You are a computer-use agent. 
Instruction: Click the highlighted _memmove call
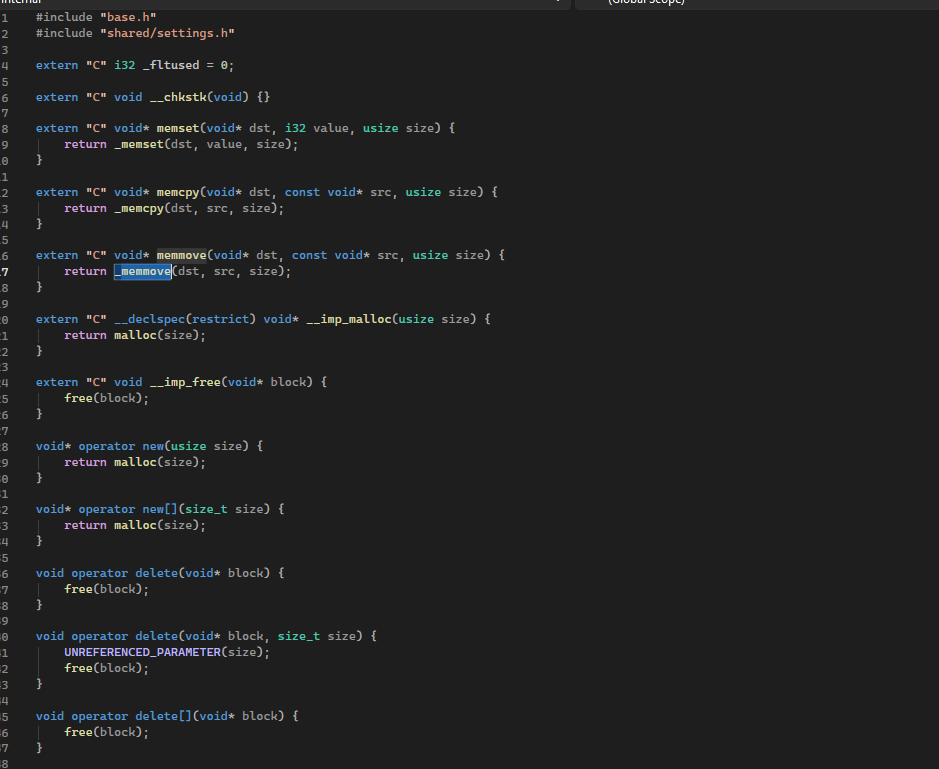(143, 271)
